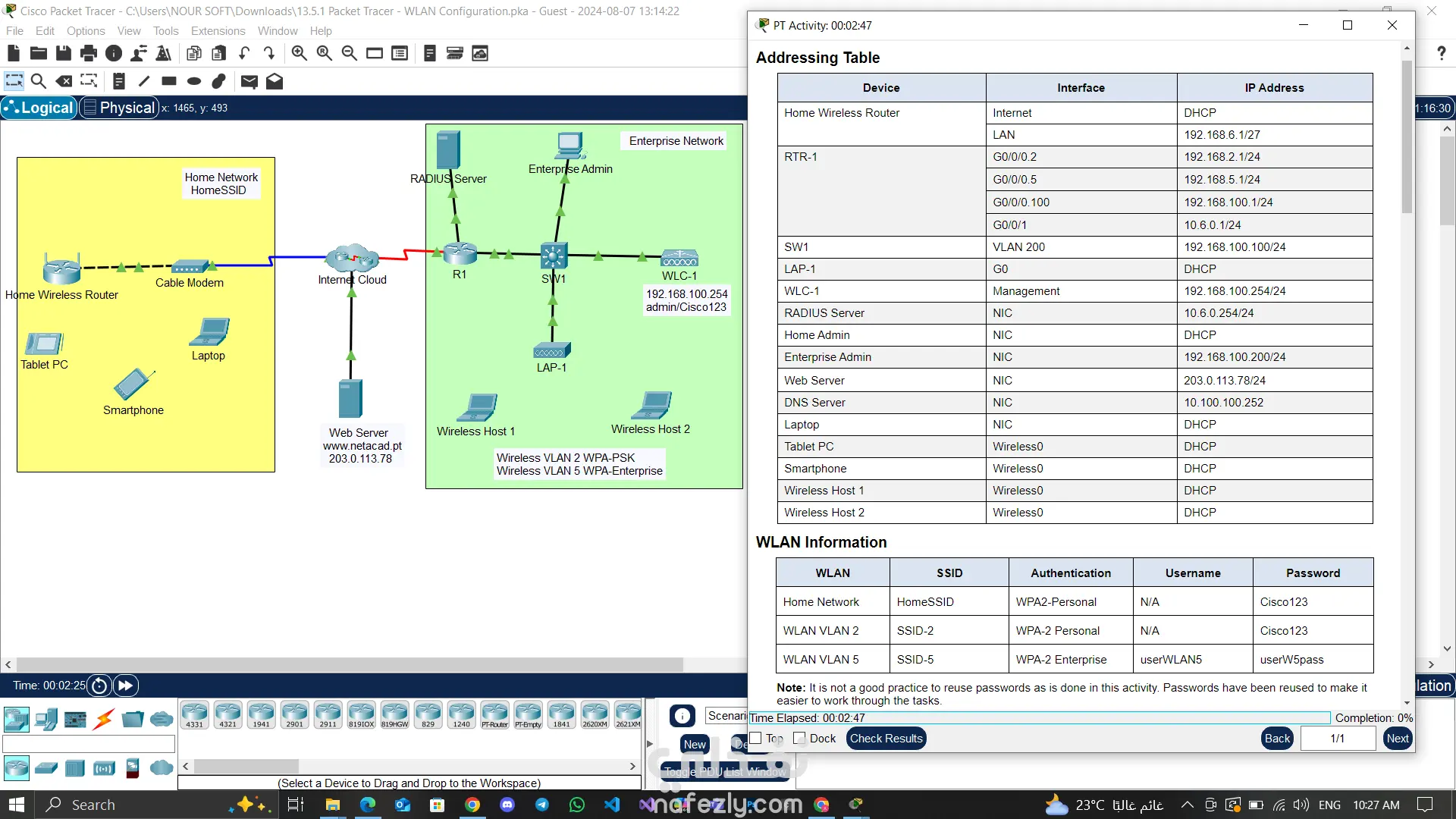The width and height of the screenshot is (1456, 819).
Task: Open the Options menu
Action: 86,31
